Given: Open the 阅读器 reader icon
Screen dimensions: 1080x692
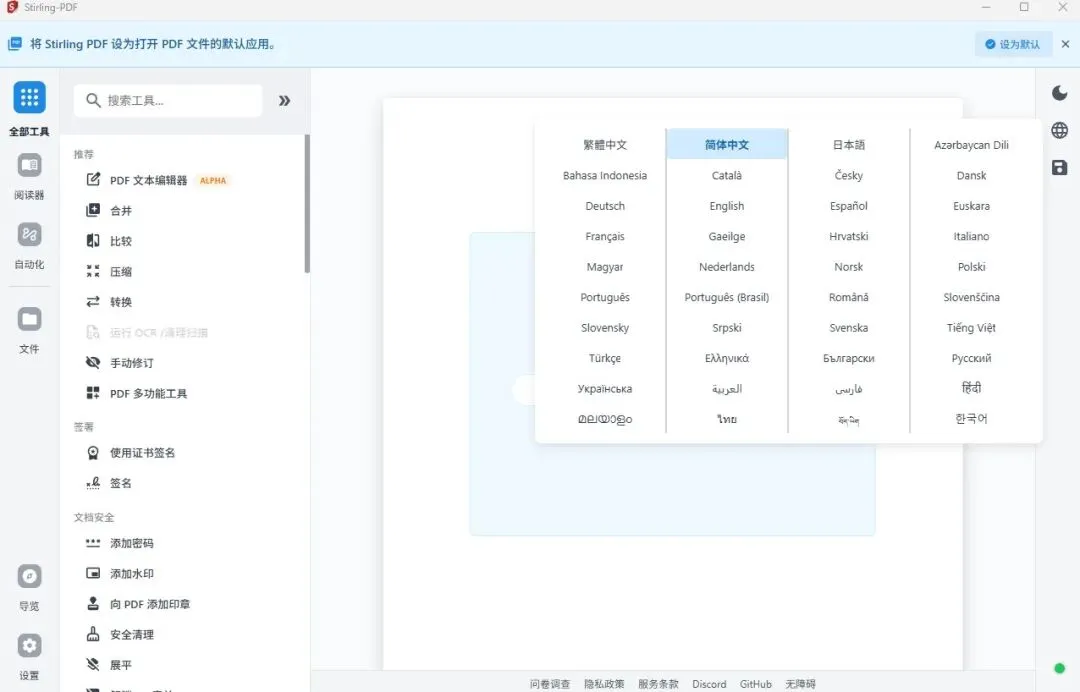Looking at the screenshot, I should (x=29, y=165).
